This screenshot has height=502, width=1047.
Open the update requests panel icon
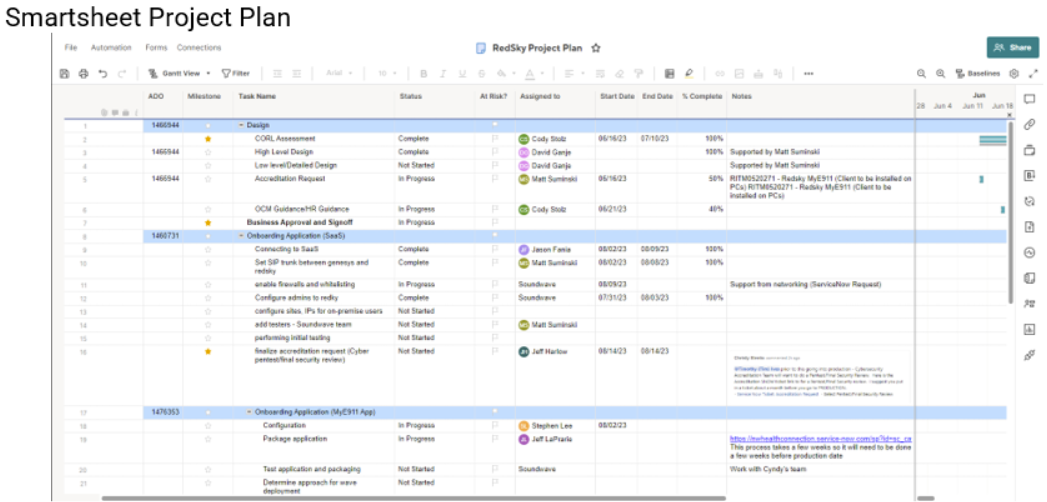[1029, 202]
